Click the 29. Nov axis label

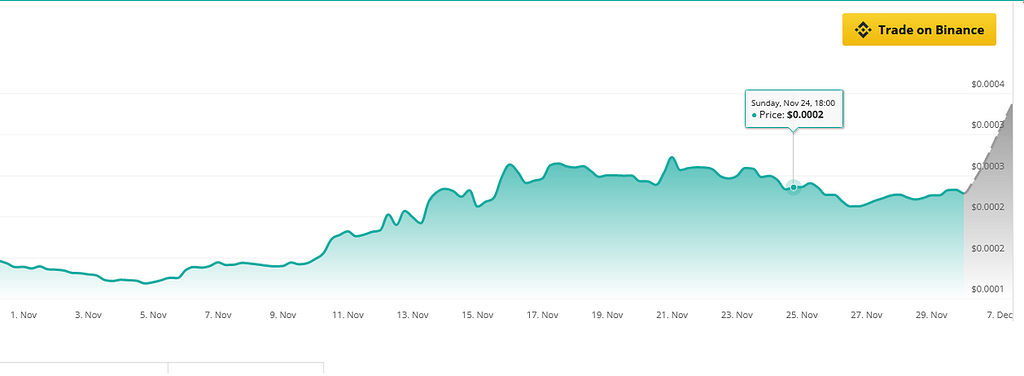pos(931,315)
